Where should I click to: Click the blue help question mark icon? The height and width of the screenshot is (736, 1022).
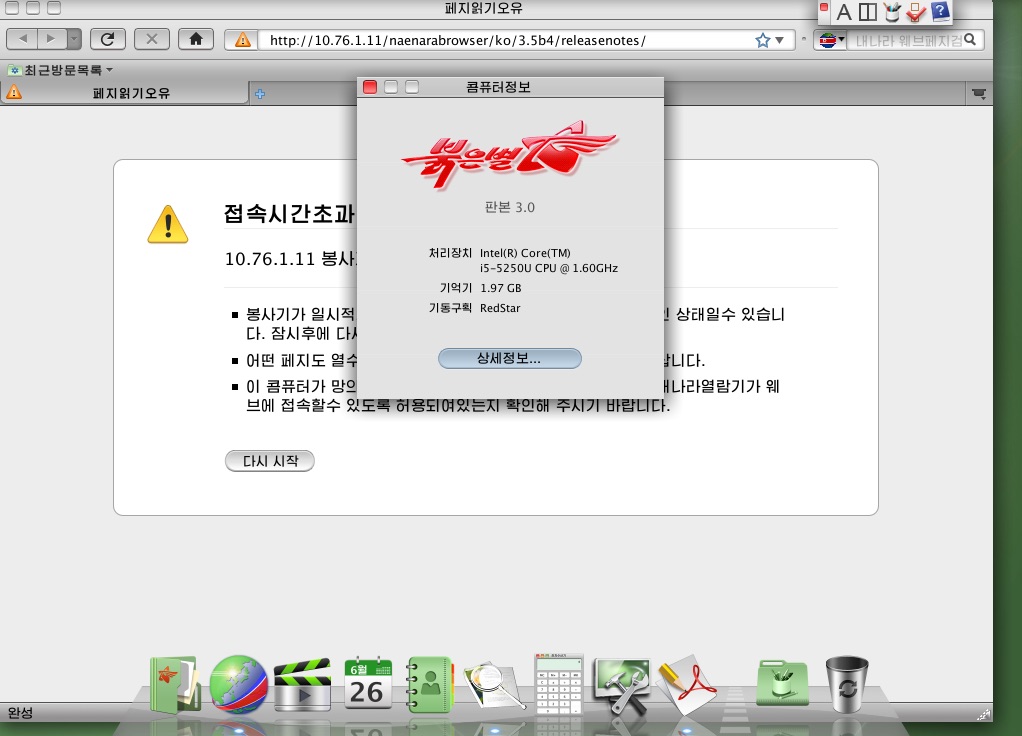940,12
